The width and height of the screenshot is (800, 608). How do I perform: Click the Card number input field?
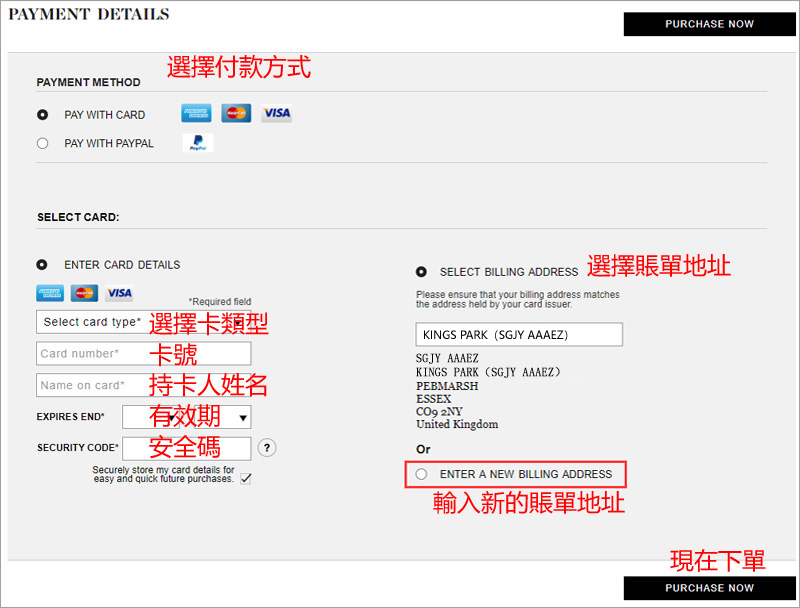[92, 353]
